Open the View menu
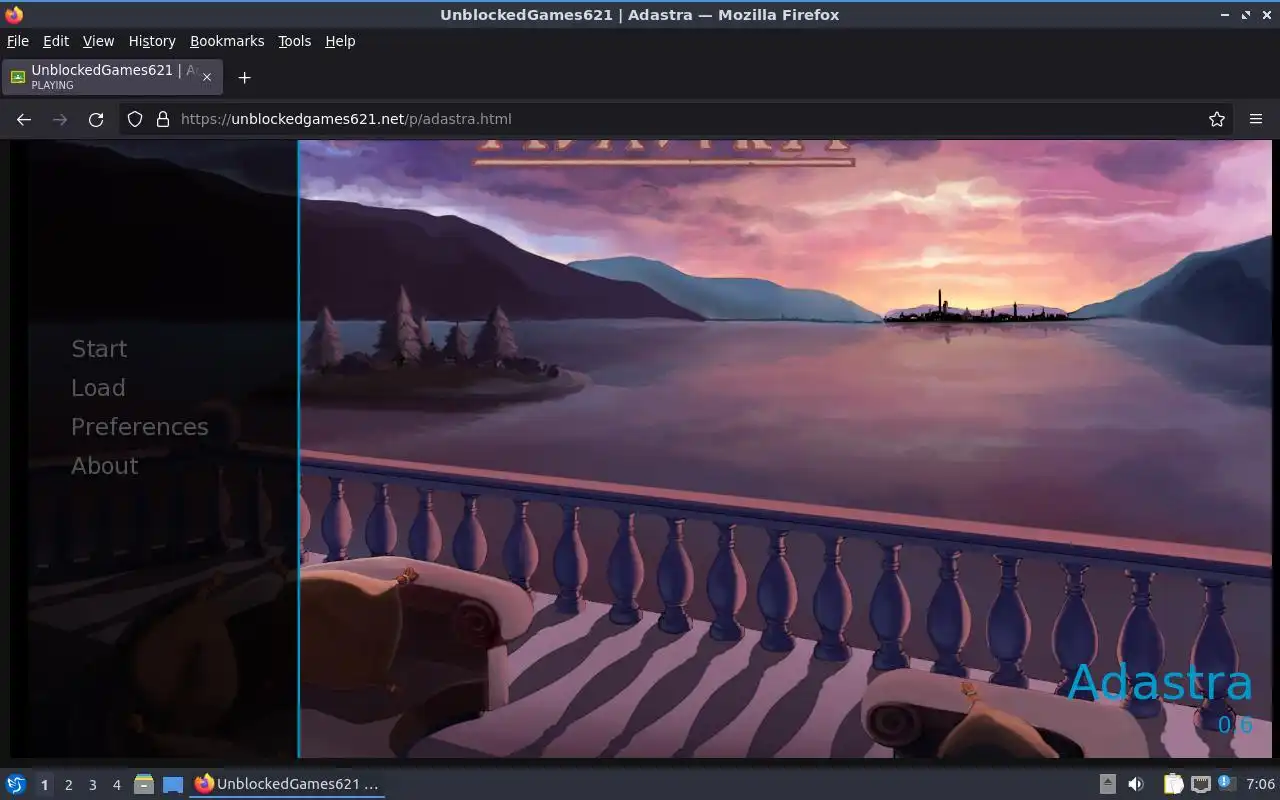The height and width of the screenshot is (800, 1280). (x=98, y=41)
